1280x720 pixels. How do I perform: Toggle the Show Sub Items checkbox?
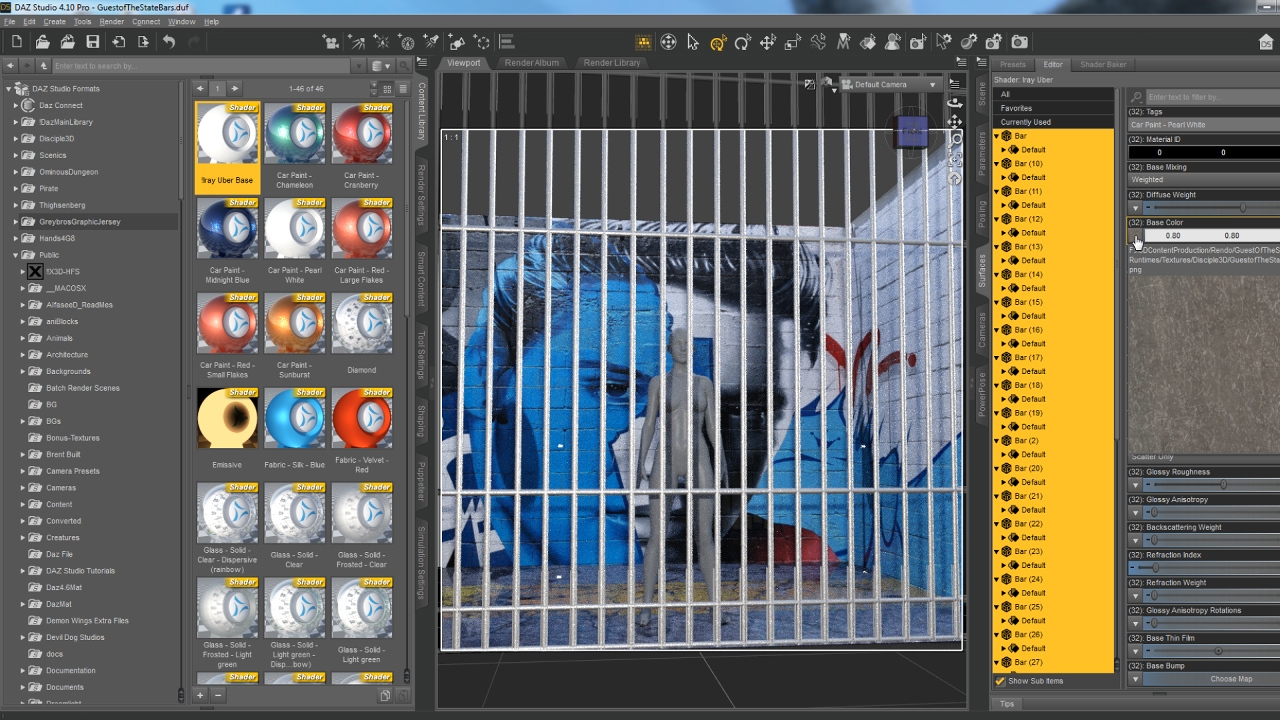tap(1000, 681)
